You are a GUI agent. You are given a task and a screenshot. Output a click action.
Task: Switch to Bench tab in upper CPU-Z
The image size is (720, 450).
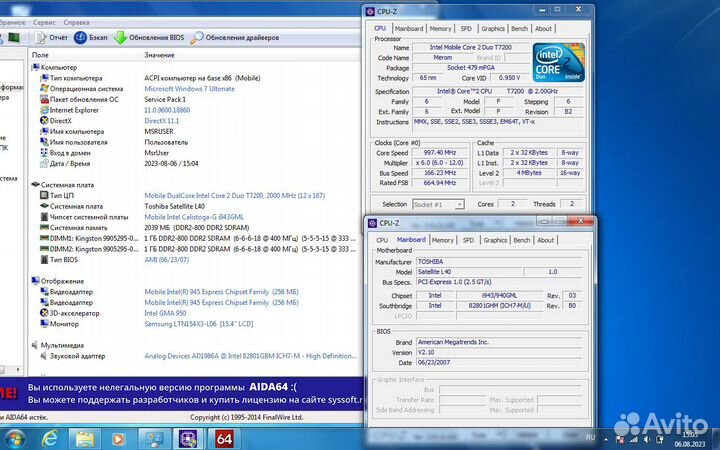pos(519,28)
